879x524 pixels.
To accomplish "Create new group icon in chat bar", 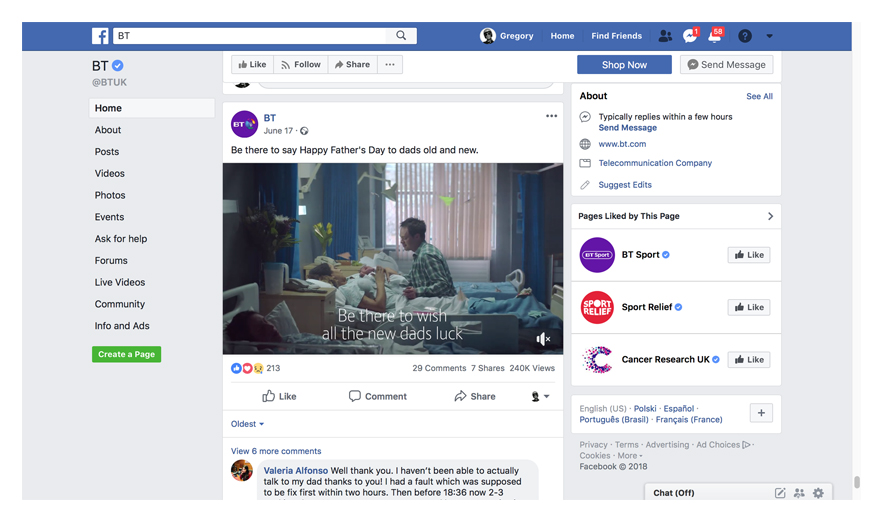I will click(x=799, y=493).
